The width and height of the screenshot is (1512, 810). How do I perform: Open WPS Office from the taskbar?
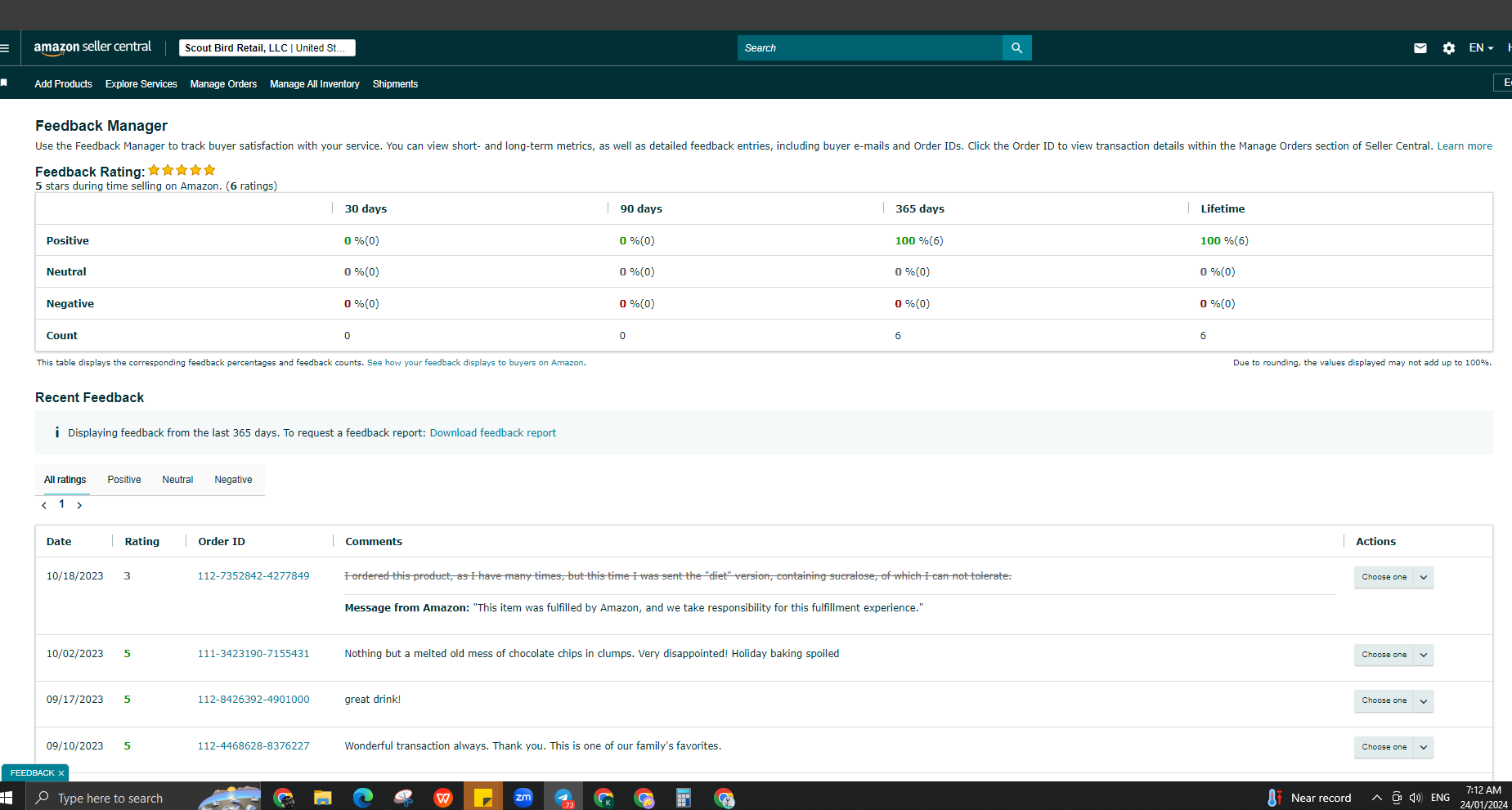click(442, 798)
